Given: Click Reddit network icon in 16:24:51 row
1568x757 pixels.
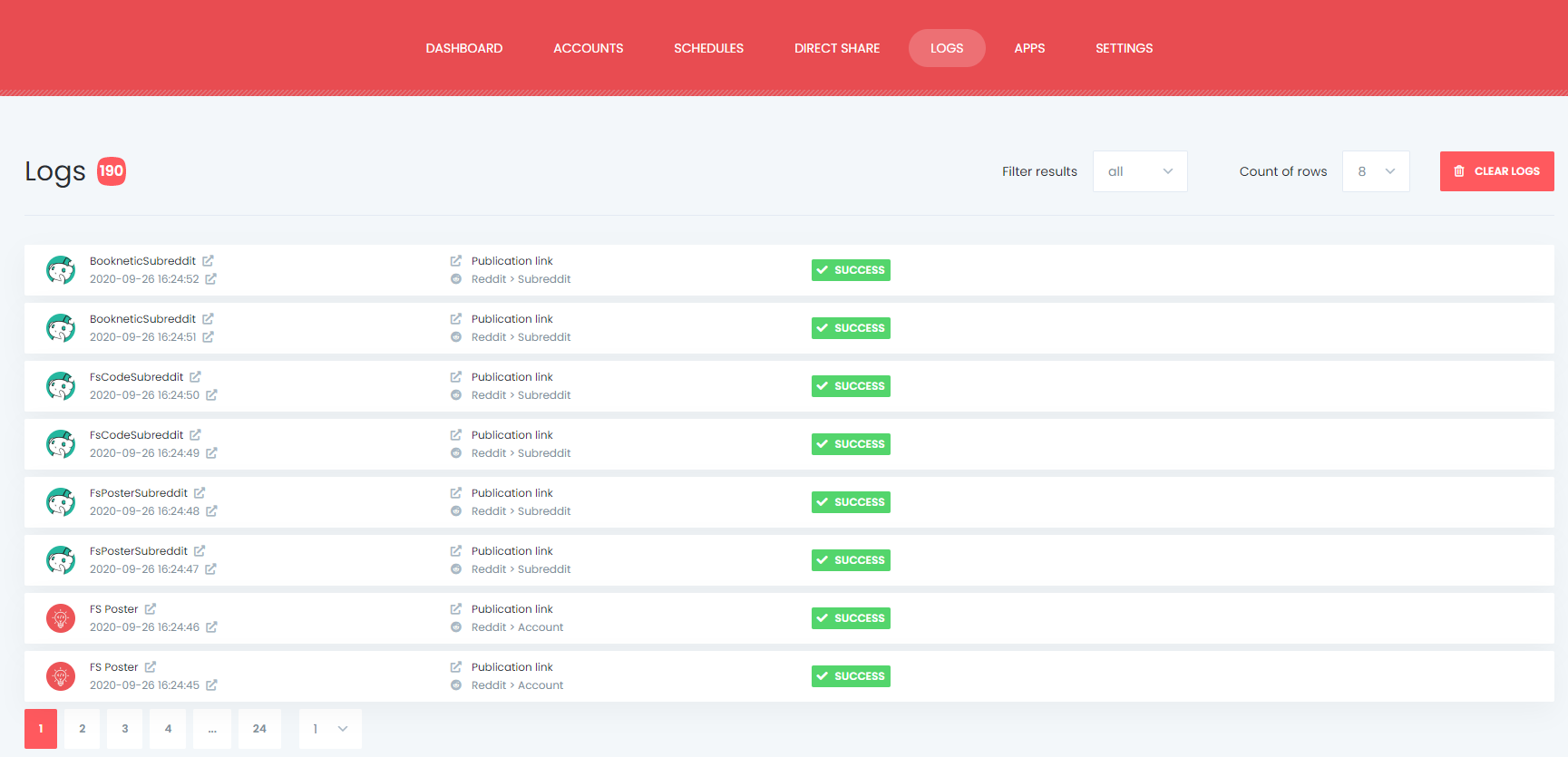Looking at the screenshot, I should (456, 337).
